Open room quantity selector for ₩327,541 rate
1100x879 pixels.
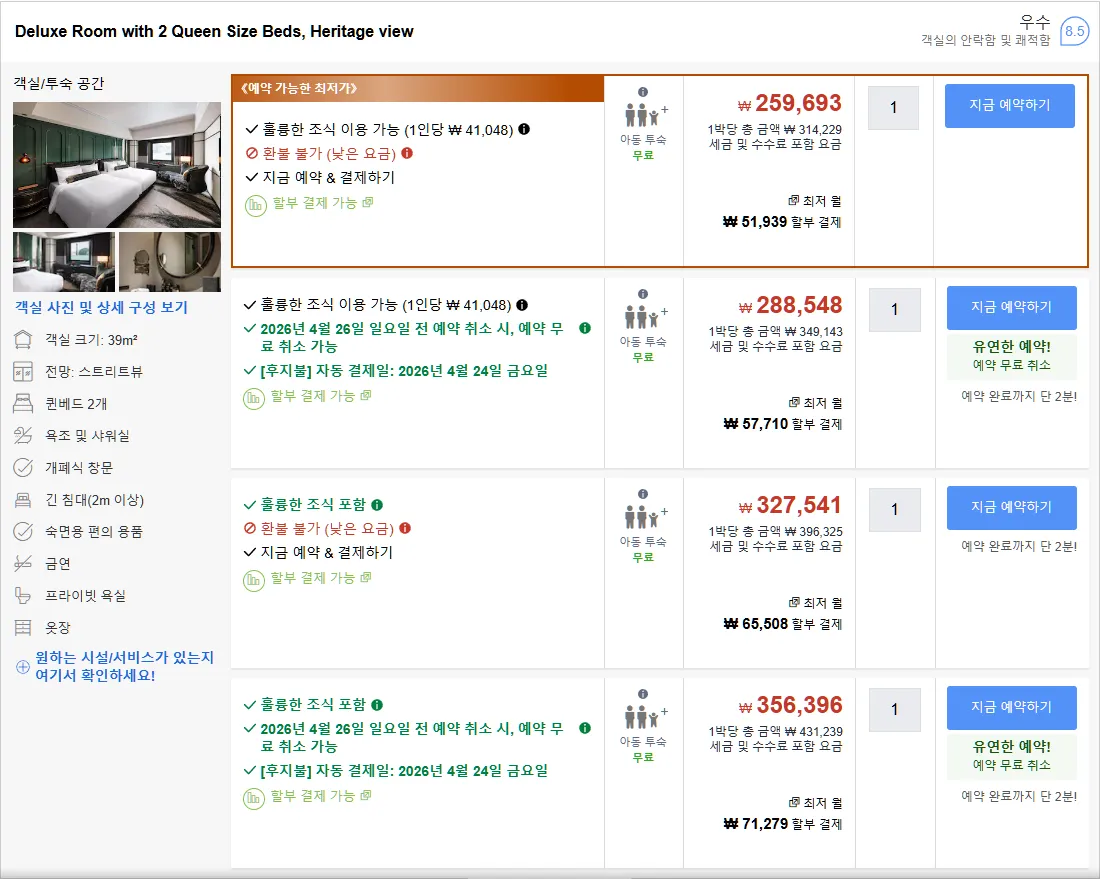pos(894,509)
